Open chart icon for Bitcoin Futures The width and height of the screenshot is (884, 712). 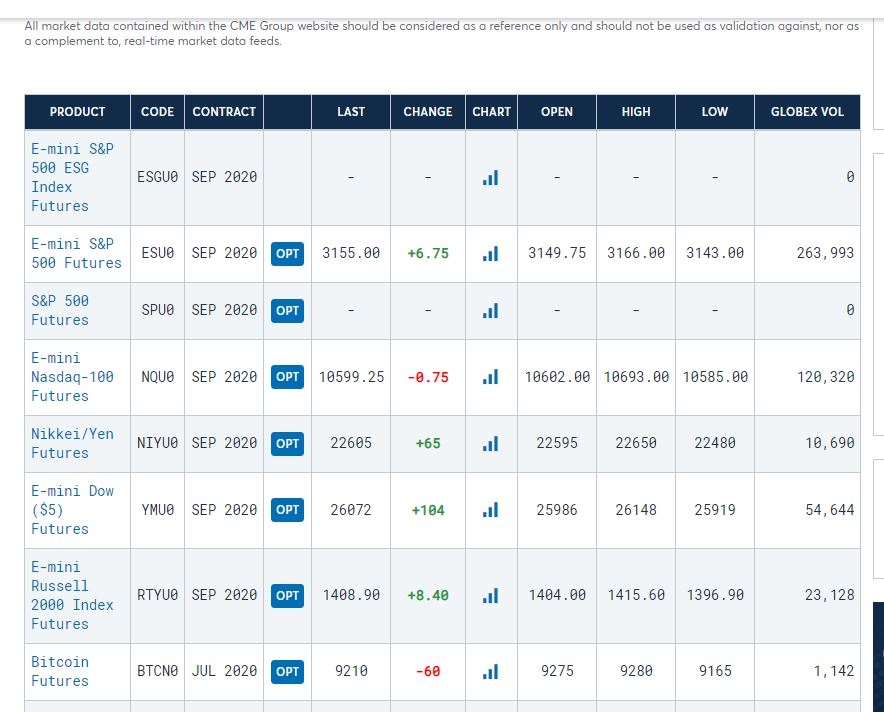[490, 671]
